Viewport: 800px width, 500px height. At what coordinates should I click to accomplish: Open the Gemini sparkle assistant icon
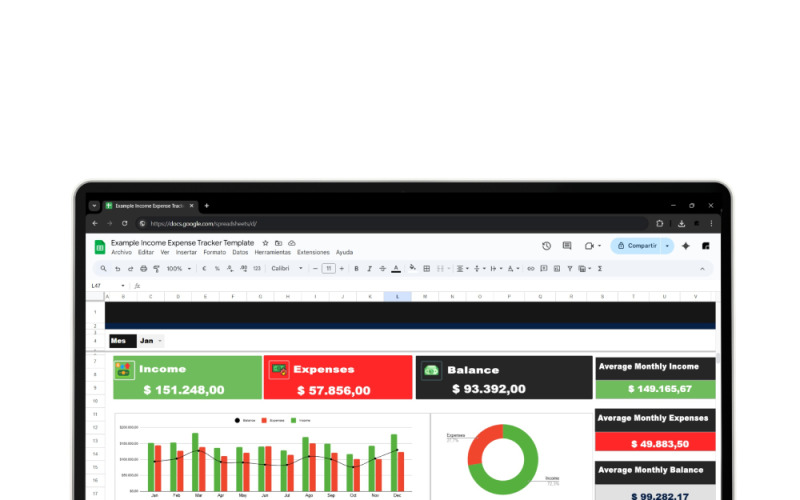[x=686, y=246]
